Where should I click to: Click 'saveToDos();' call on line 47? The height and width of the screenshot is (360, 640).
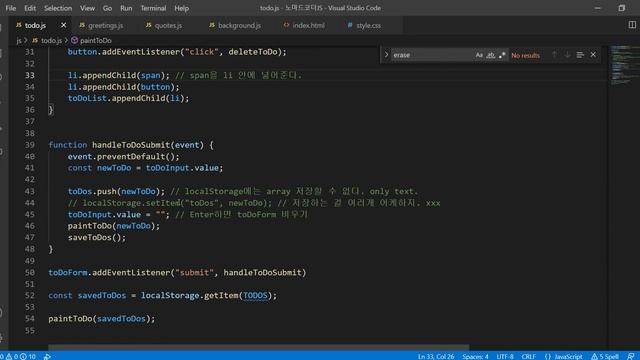(x=97, y=238)
